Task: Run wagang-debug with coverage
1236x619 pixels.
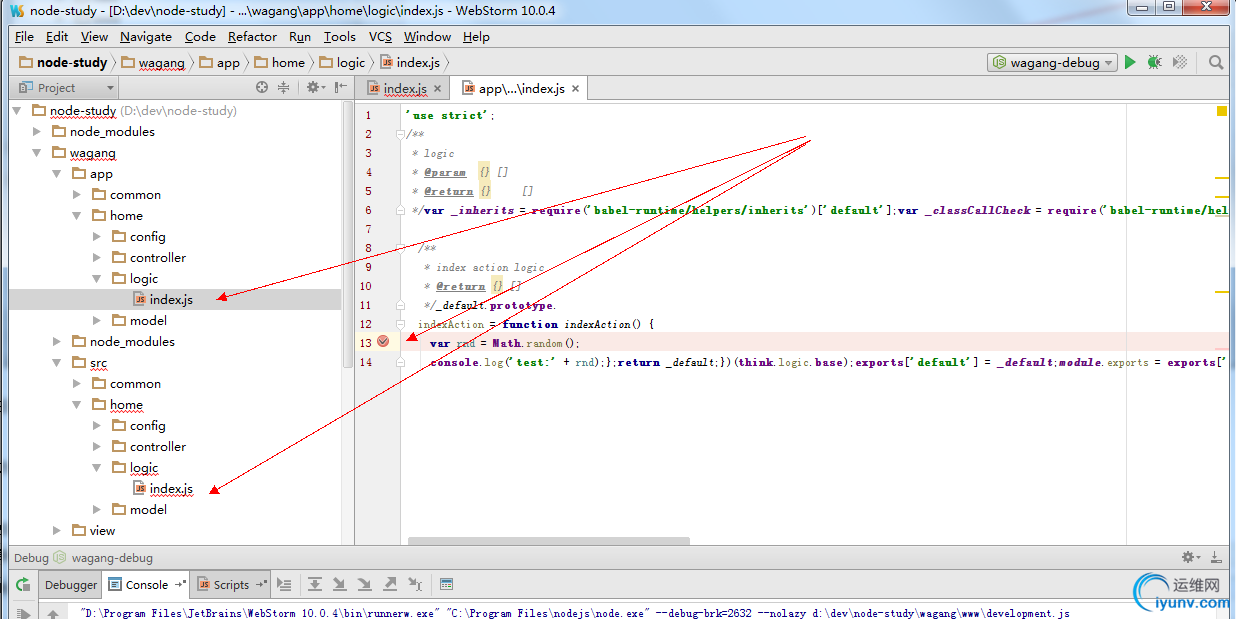Action: coord(1180,62)
